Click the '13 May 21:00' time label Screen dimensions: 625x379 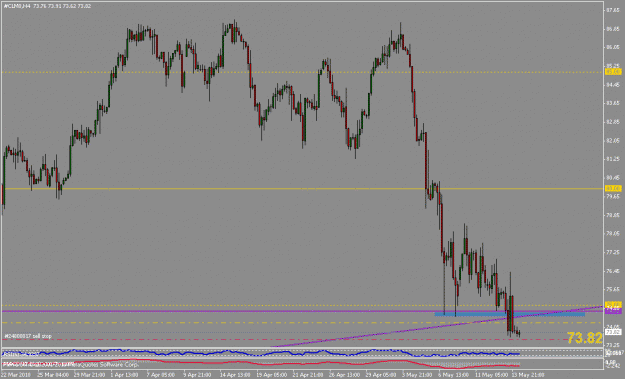[x=527, y=375]
